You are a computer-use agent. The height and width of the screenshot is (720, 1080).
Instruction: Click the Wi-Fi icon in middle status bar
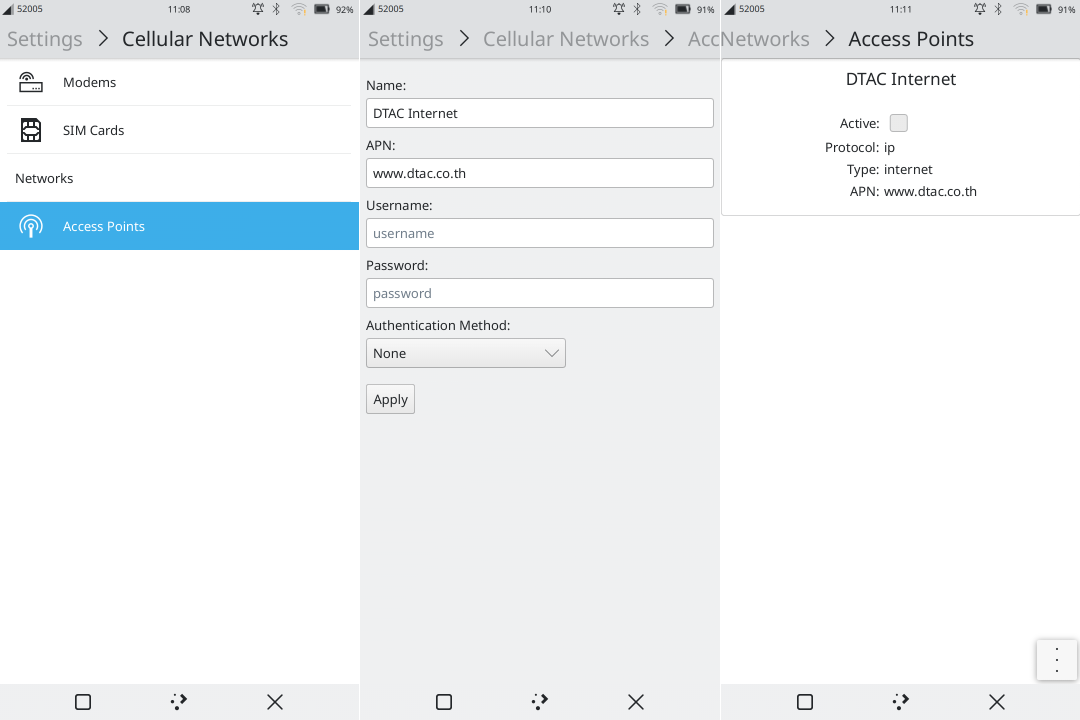tap(660, 9)
